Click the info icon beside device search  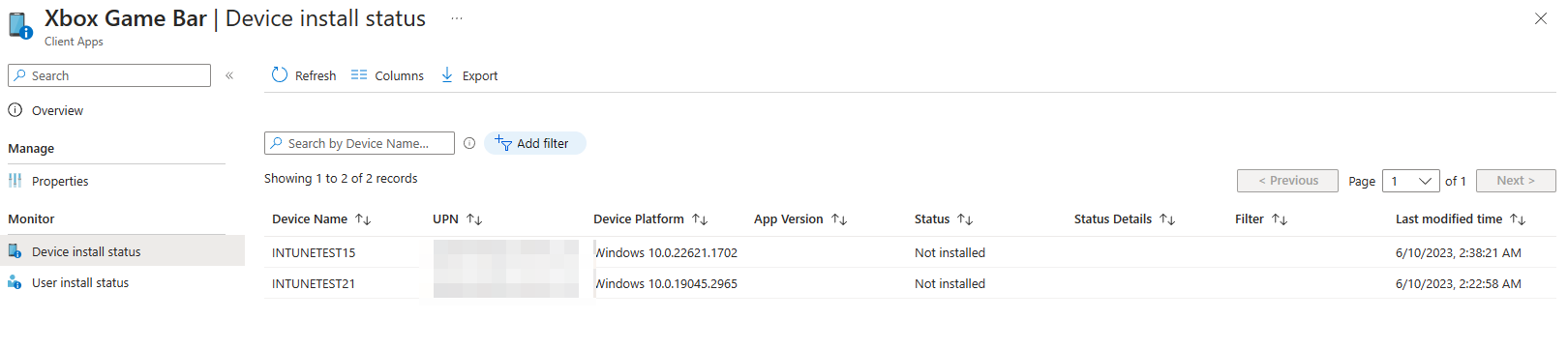(x=469, y=143)
